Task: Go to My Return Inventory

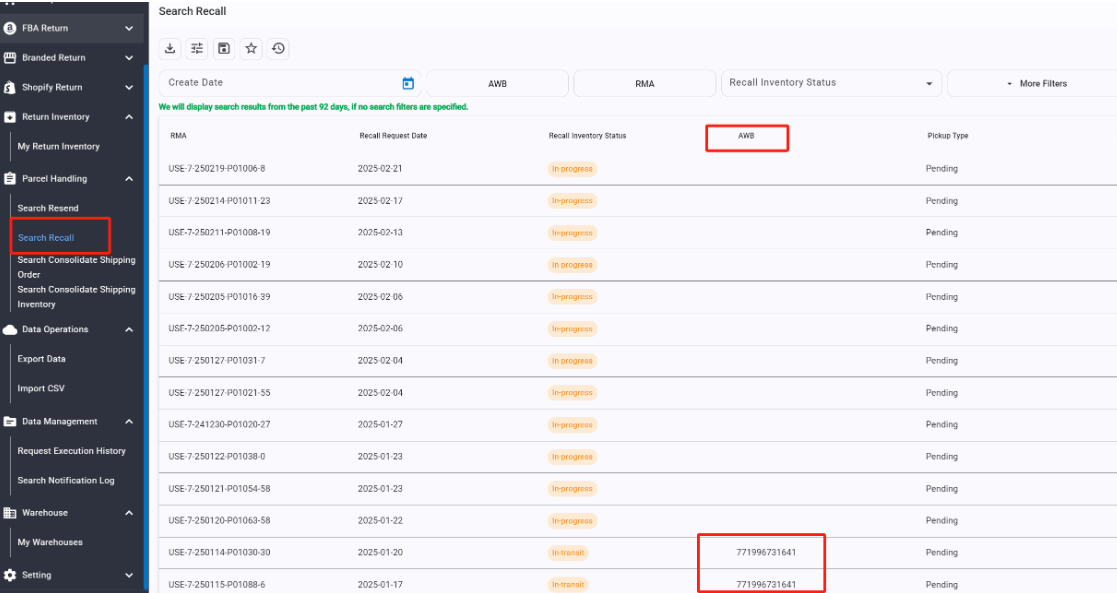Action: click(59, 146)
